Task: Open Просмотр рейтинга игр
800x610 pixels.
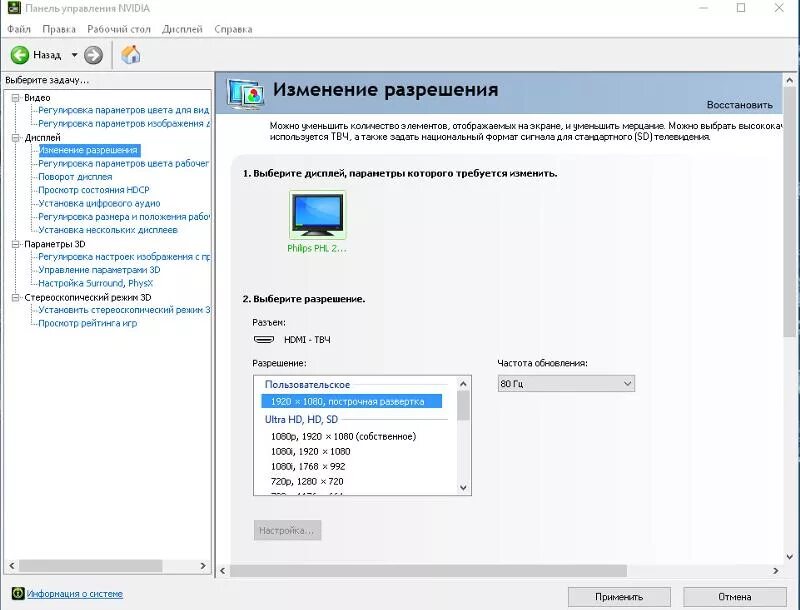Action: pyautogui.click(x=87, y=323)
